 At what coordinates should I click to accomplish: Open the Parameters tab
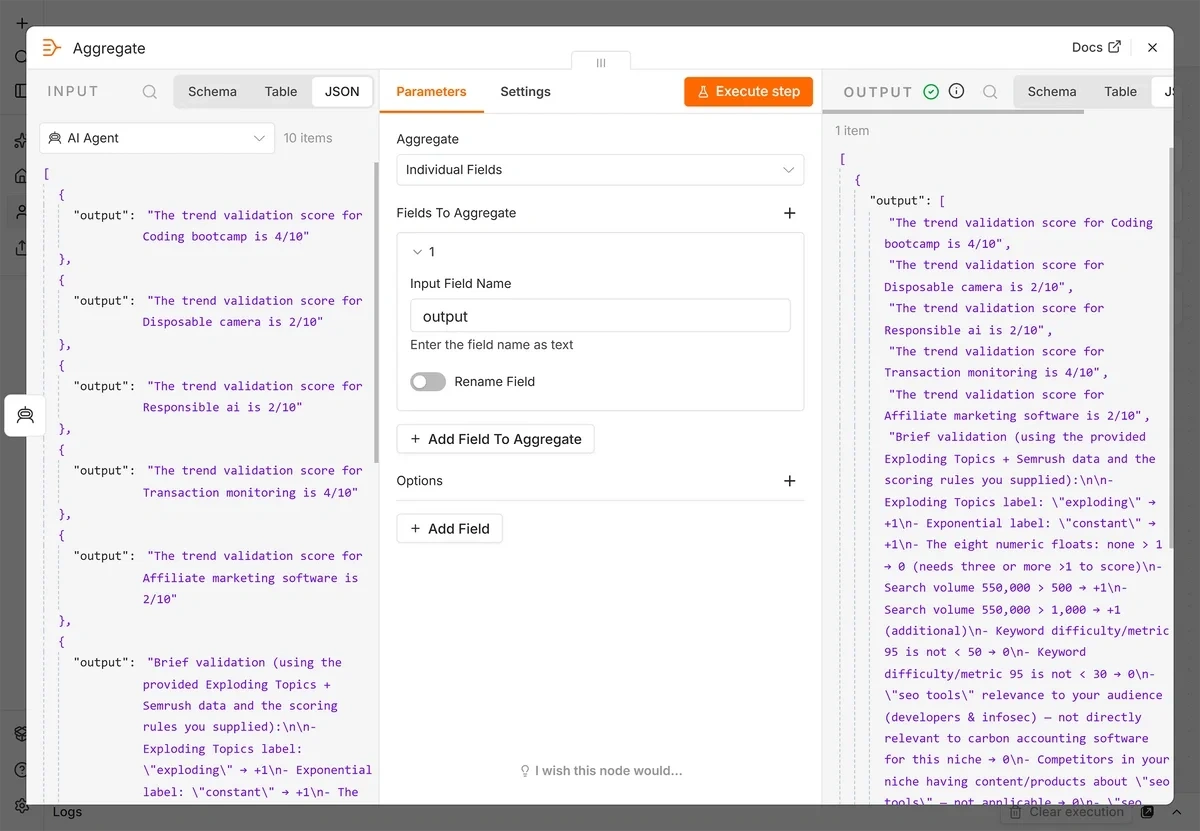(x=431, y=91)
